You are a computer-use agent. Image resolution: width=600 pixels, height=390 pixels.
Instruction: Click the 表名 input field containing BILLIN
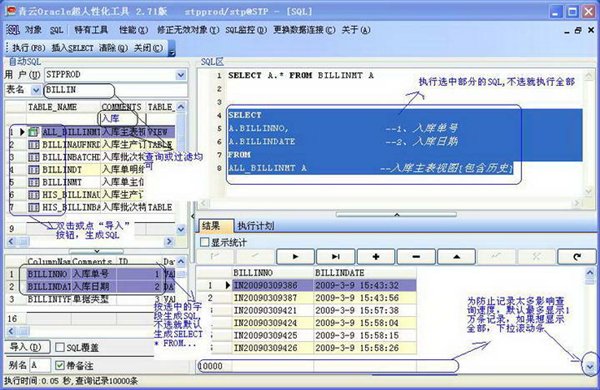(x=116, y=90)
